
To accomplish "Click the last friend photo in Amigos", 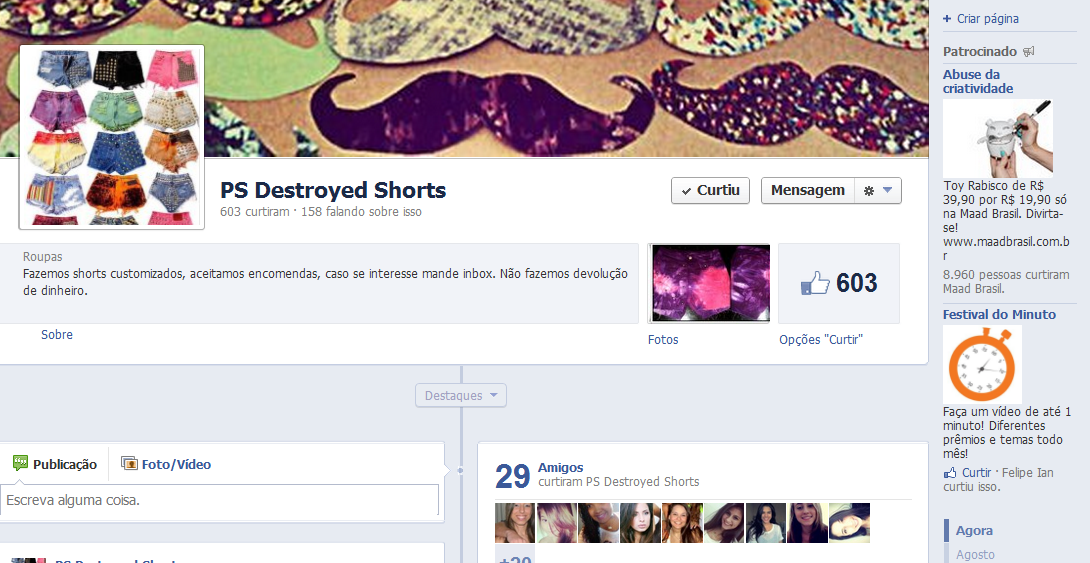I will [849, 523].
